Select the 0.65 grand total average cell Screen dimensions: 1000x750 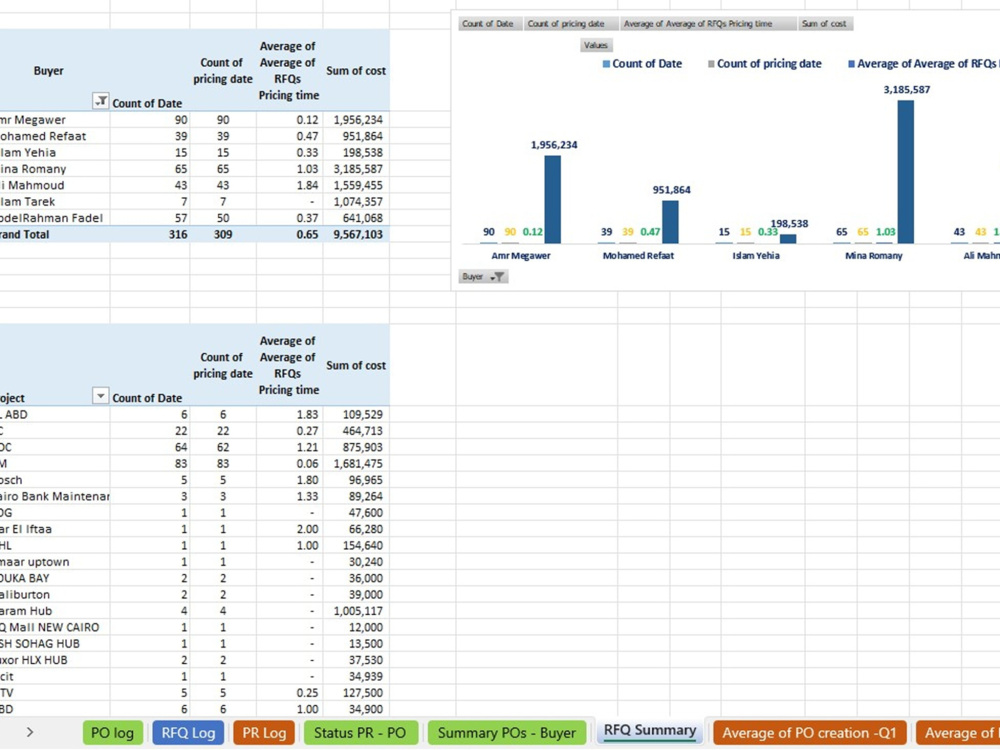pos(290,234)
